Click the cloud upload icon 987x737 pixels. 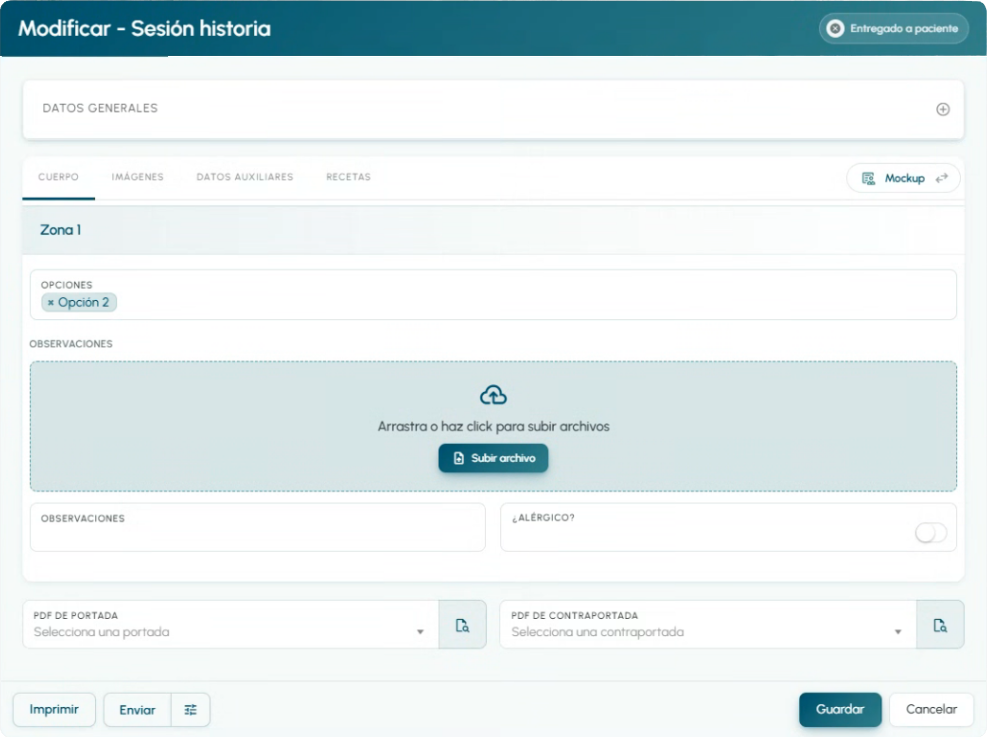coord(493,395)
